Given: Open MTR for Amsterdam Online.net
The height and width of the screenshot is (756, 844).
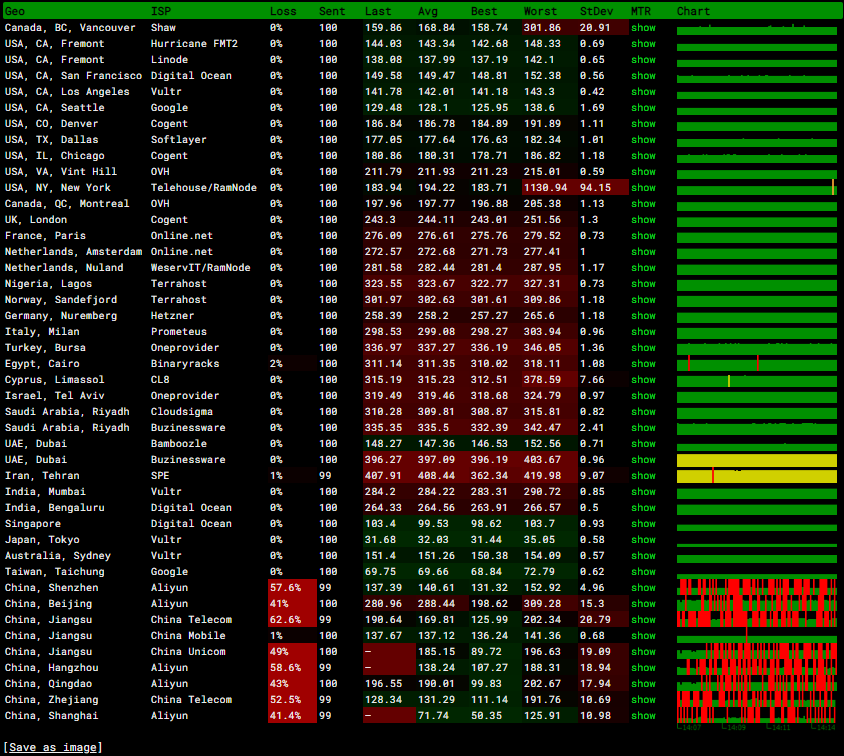Looking at the screenshot, I should tap(643, 252).
